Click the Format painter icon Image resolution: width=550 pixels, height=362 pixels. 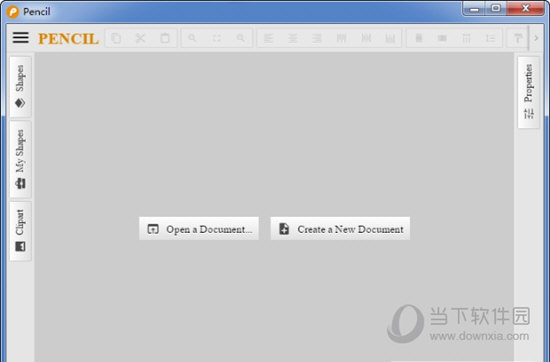pyautogui.click(x=518, y=38)
